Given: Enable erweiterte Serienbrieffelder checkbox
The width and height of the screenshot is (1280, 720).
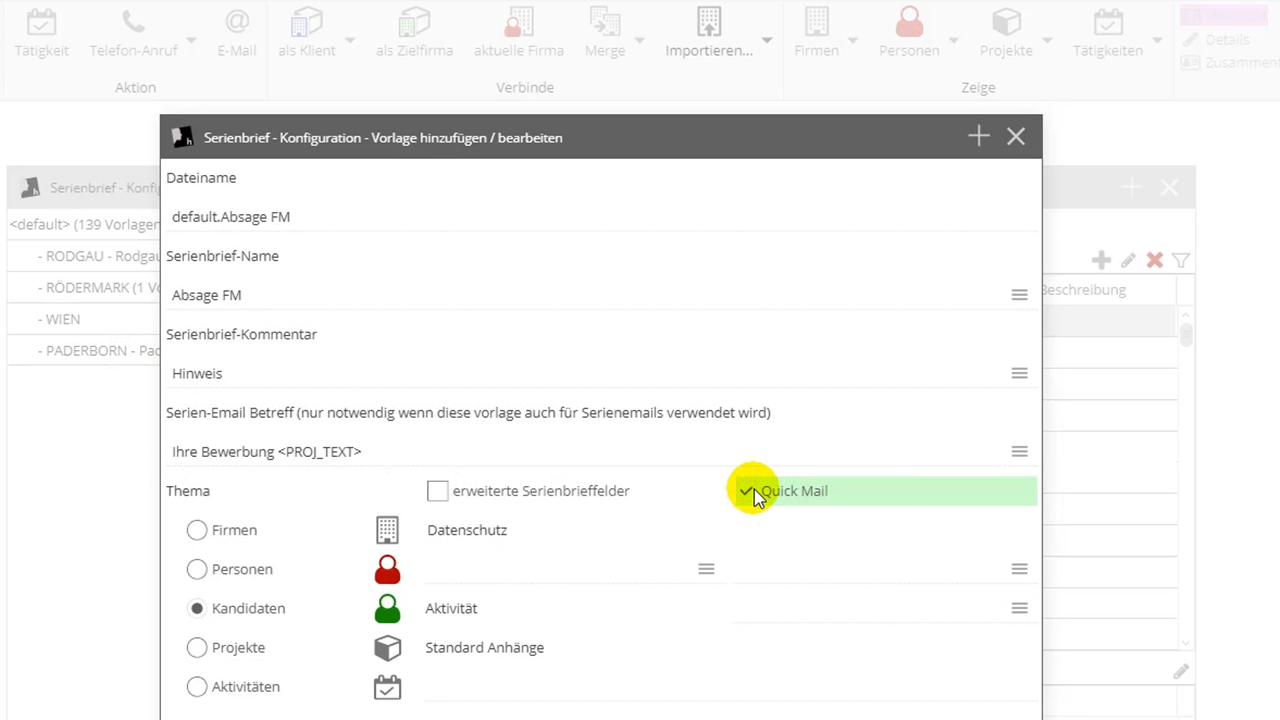Looking at the screenshot, I should (x=437, y=491).
